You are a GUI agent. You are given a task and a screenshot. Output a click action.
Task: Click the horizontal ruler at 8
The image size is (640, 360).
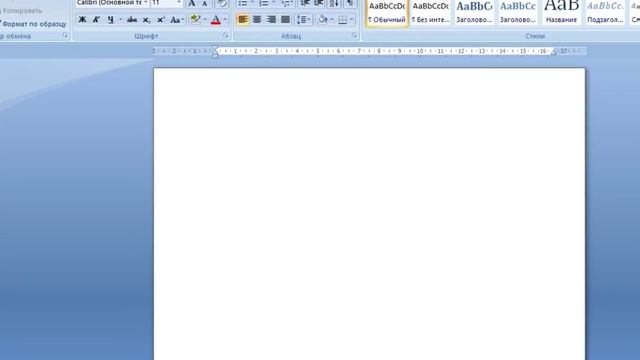(x=379, y=51)
